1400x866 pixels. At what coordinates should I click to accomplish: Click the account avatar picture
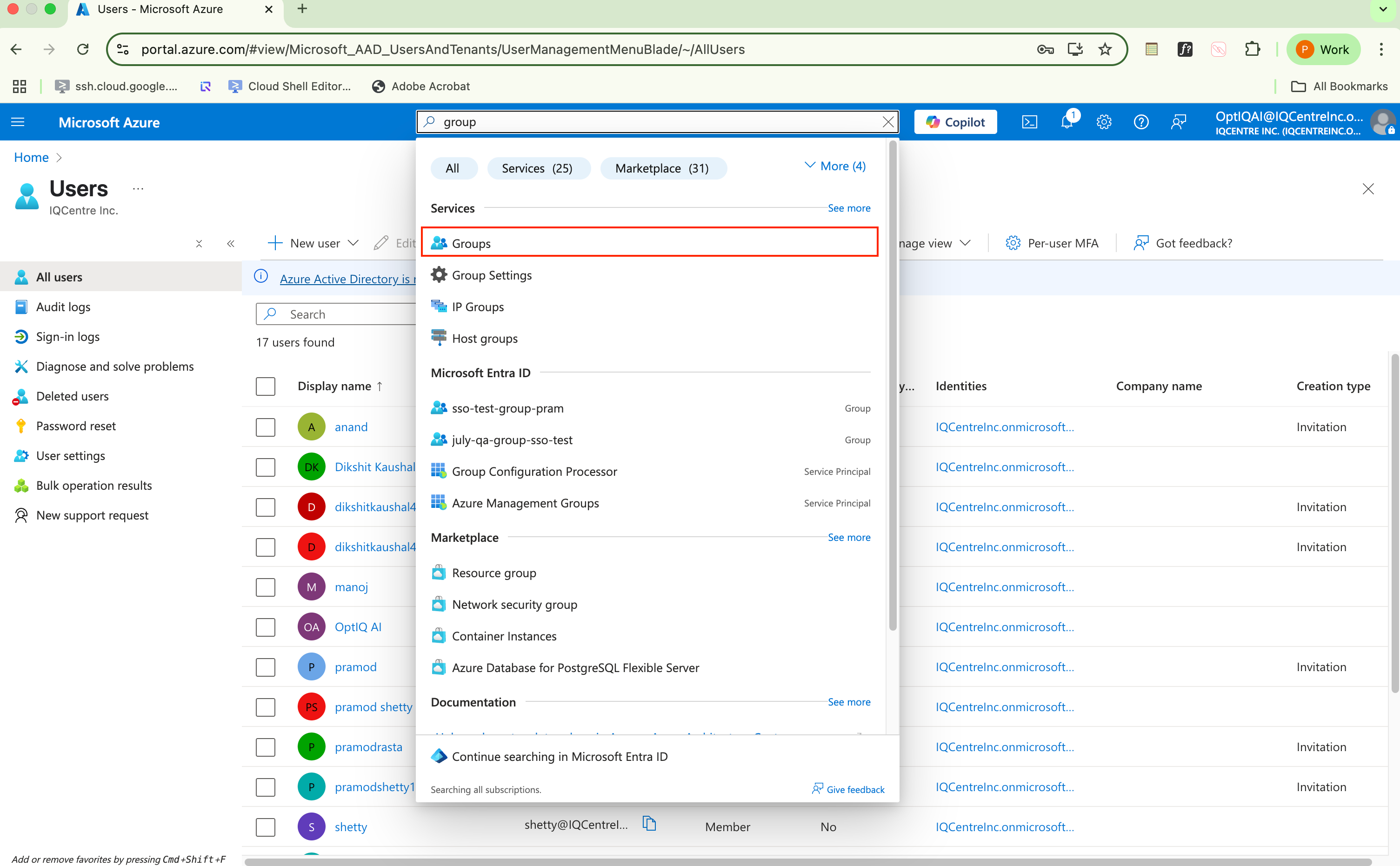coord(1383,122)
